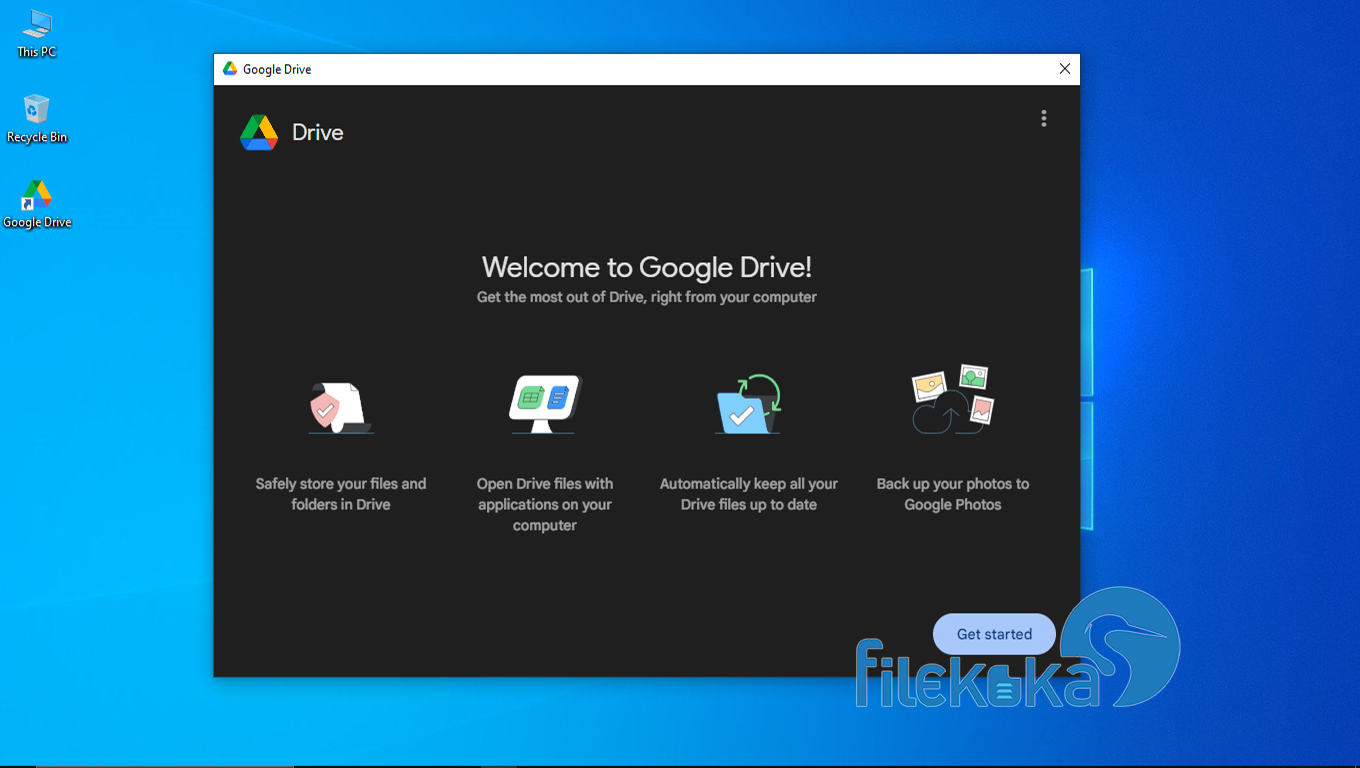Screen dimensions: 1360x768
Task: Open the three-dot more options menu
Action: click(1044, 118)
